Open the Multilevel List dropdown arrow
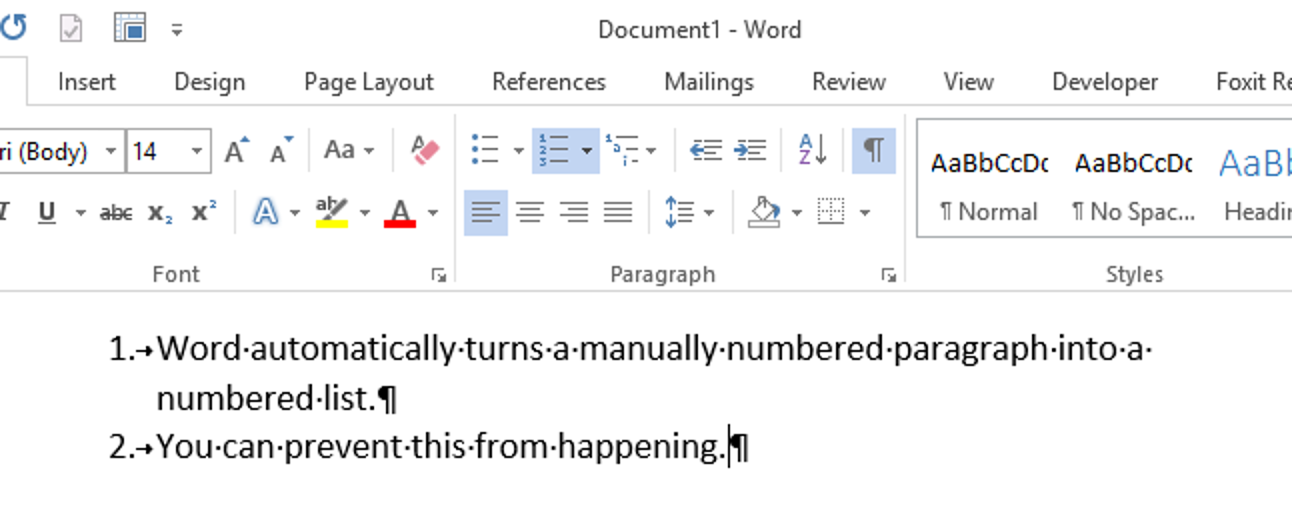The width and height of the screenshot is (1292, 524). (x=651, y=152)
